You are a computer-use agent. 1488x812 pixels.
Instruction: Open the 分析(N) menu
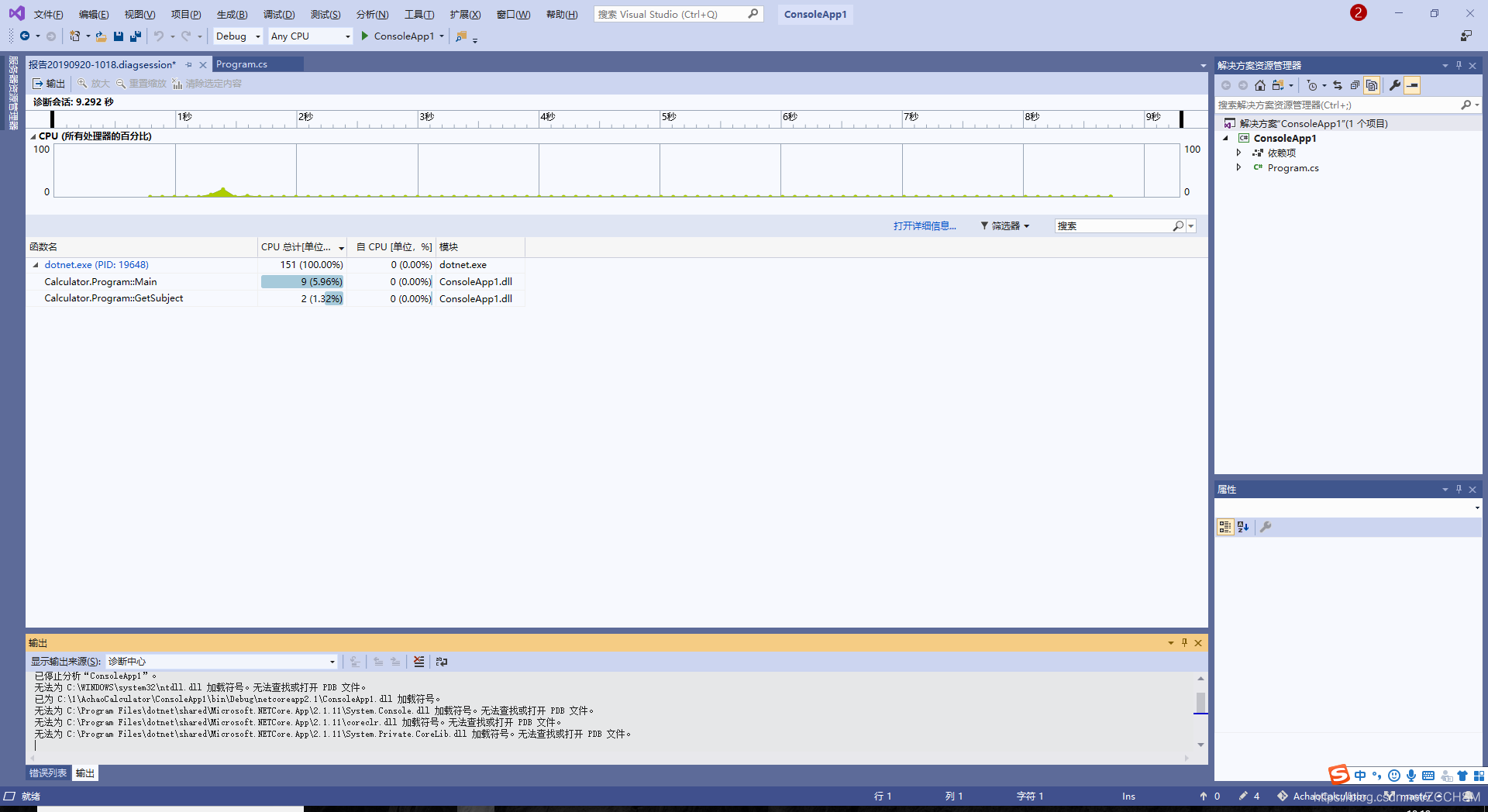[372, 15]
